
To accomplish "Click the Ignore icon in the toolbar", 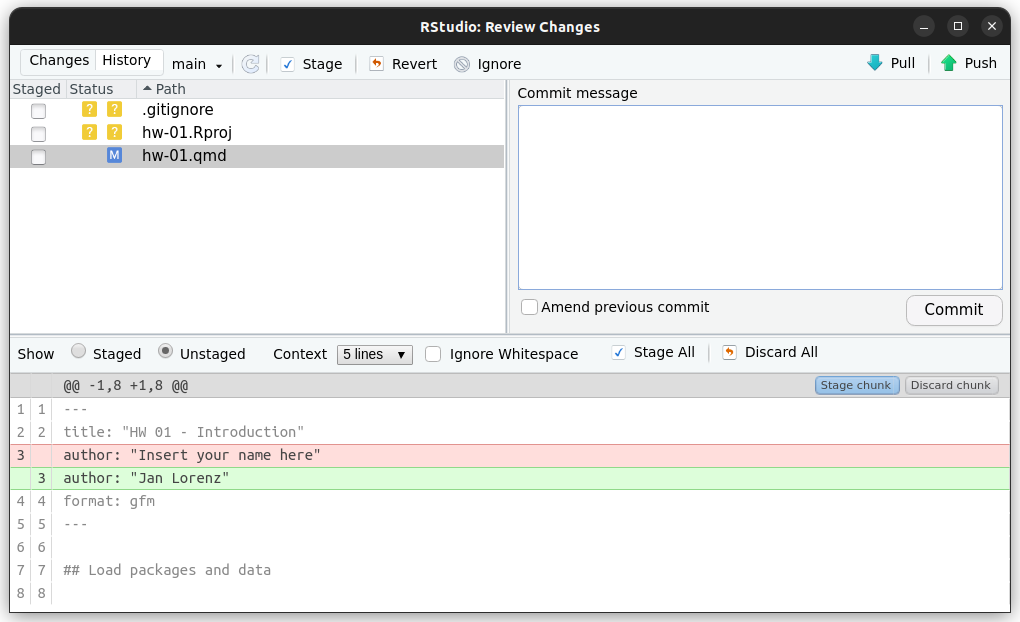I will pyautogui.click(x=462, y=64).
